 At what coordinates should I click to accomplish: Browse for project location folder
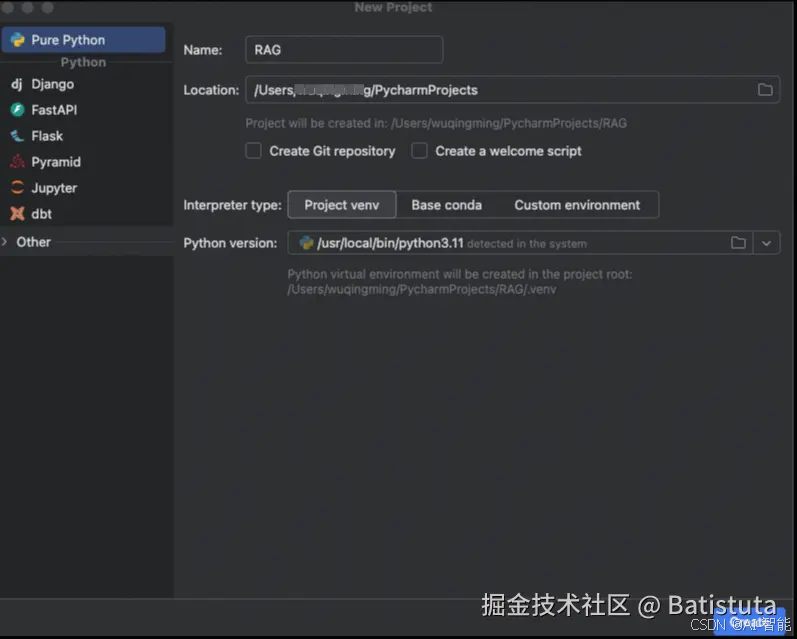click(765, 90)
